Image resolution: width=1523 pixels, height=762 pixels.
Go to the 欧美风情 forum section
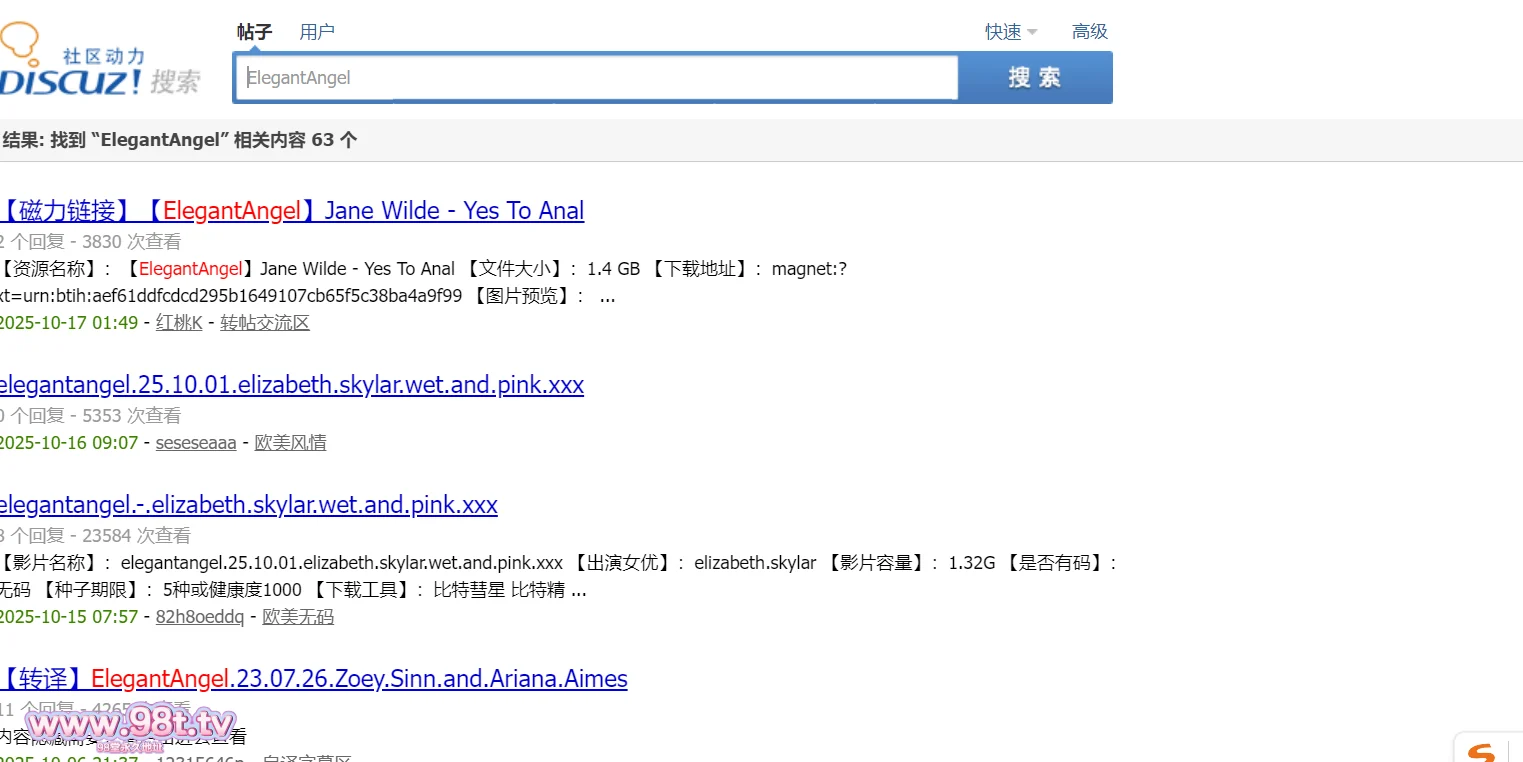coord(290,443)
